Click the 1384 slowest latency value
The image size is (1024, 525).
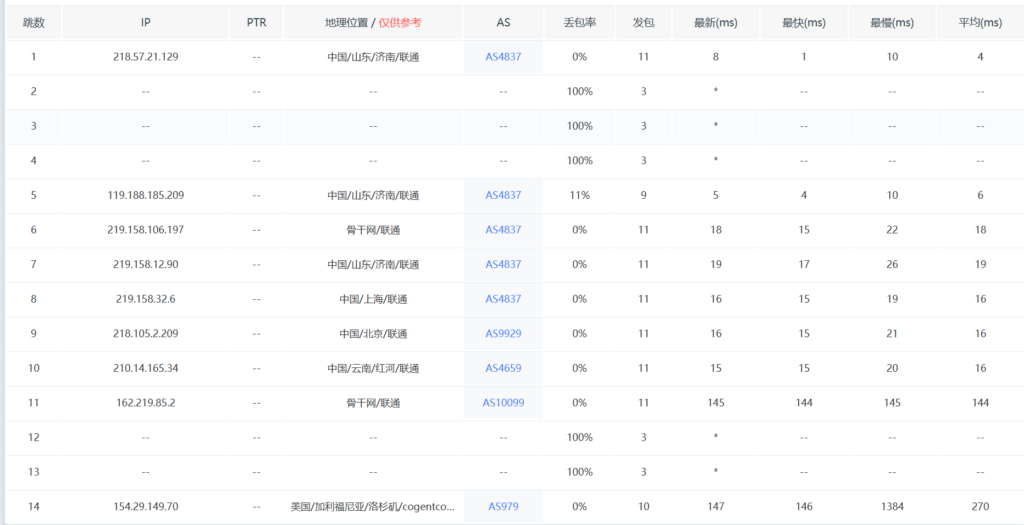point(891,507)
